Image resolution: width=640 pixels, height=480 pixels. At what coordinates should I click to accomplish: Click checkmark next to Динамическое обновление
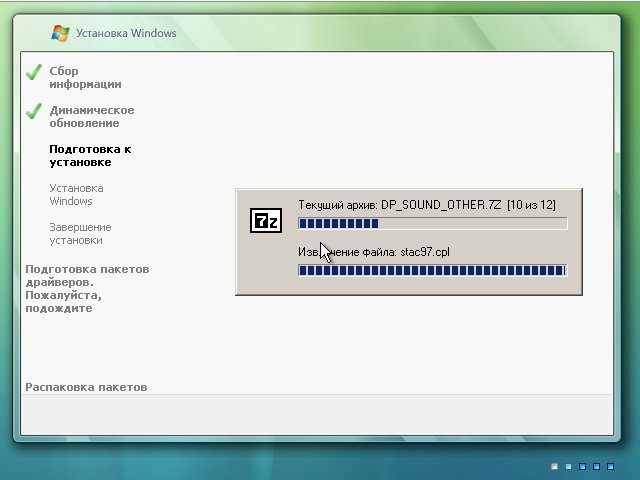click(x=34, y=111)
